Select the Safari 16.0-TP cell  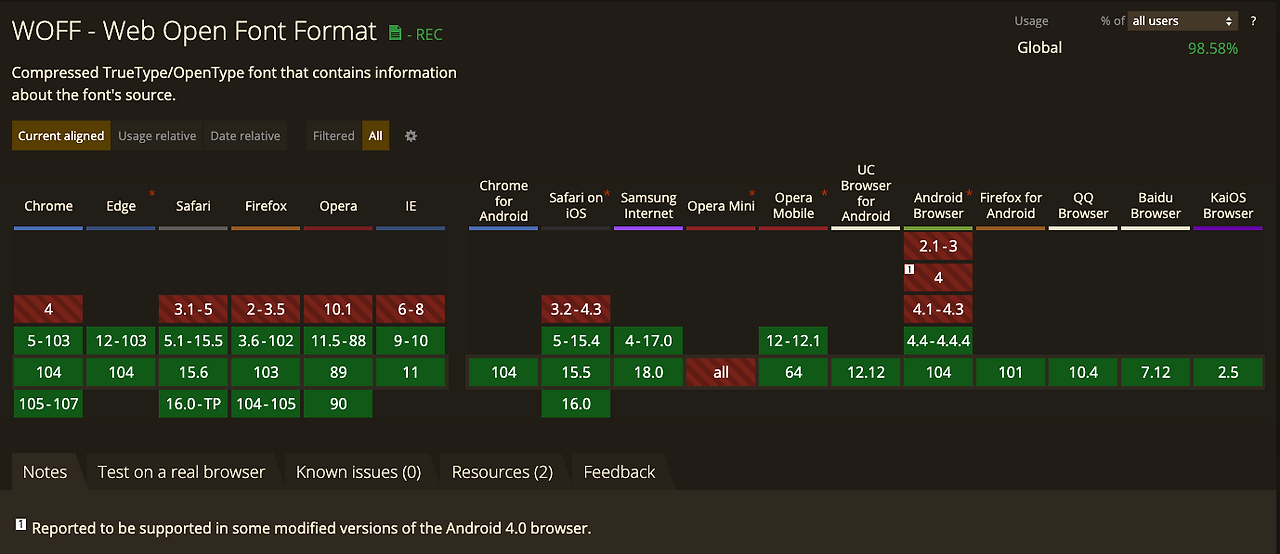coord(193,404)
